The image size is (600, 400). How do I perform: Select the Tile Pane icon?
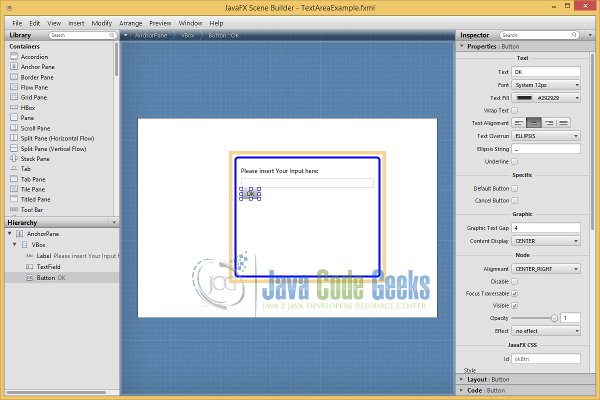pos(14,189)
